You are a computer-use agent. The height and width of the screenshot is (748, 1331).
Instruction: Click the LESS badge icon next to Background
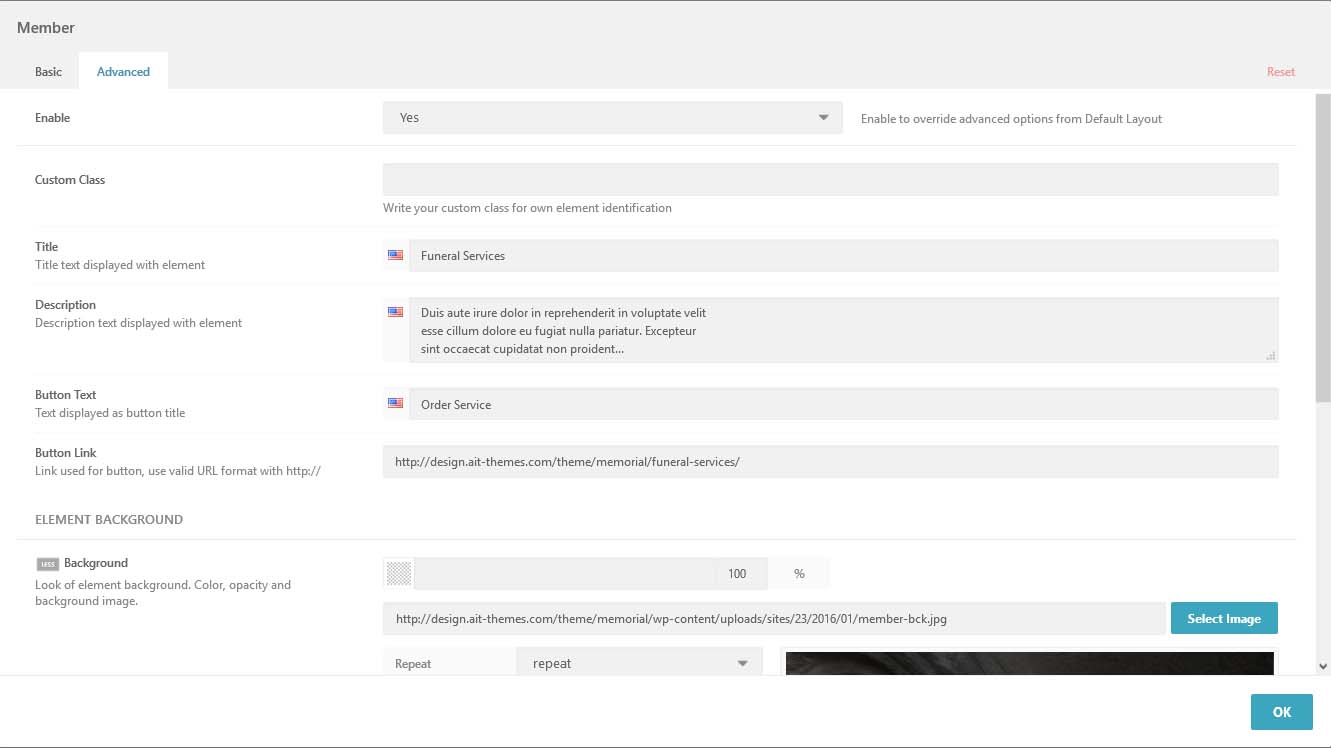[48, 564]
